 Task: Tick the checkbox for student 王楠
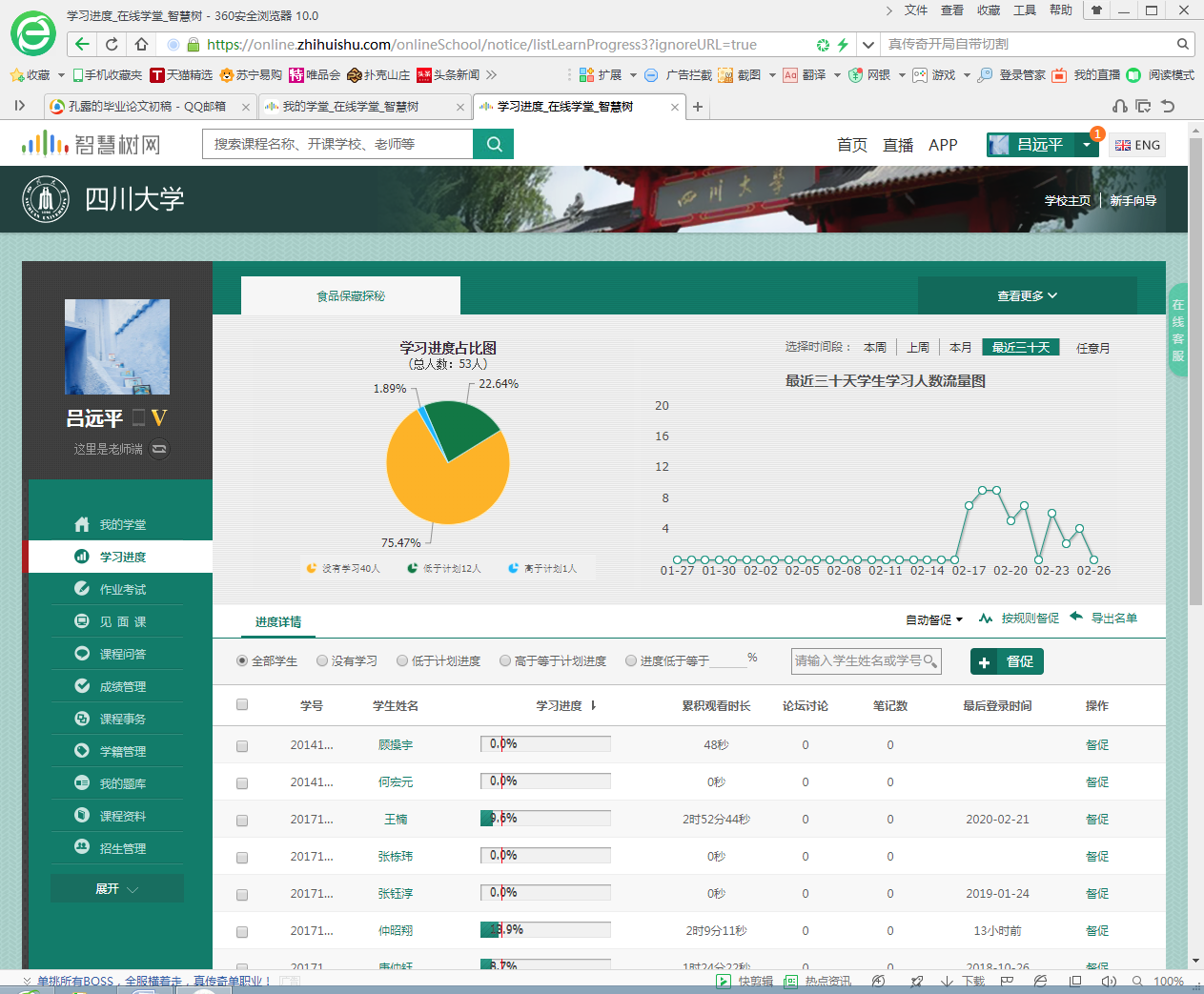242,820
